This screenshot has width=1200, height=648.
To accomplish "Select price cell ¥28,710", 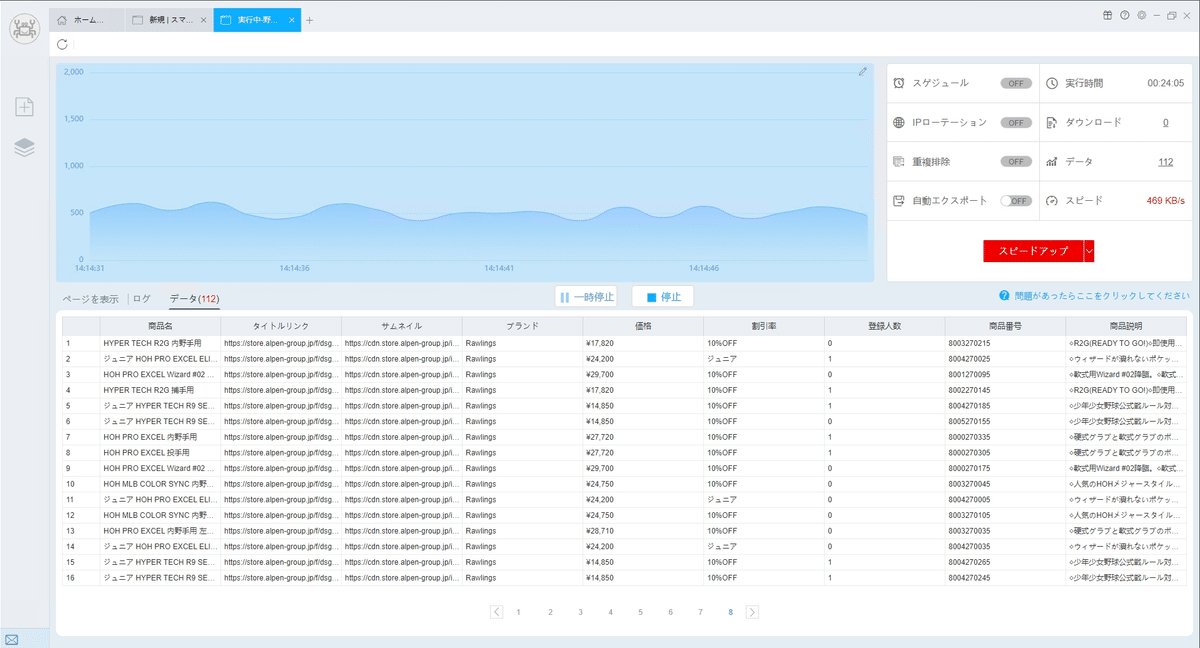I will click(x=643, y=530).
